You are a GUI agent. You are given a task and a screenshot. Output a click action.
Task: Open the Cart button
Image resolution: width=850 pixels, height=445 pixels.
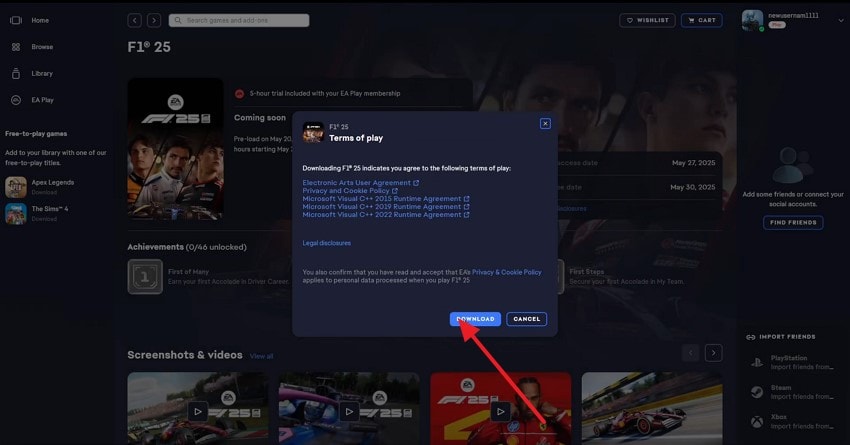[701, 21]
